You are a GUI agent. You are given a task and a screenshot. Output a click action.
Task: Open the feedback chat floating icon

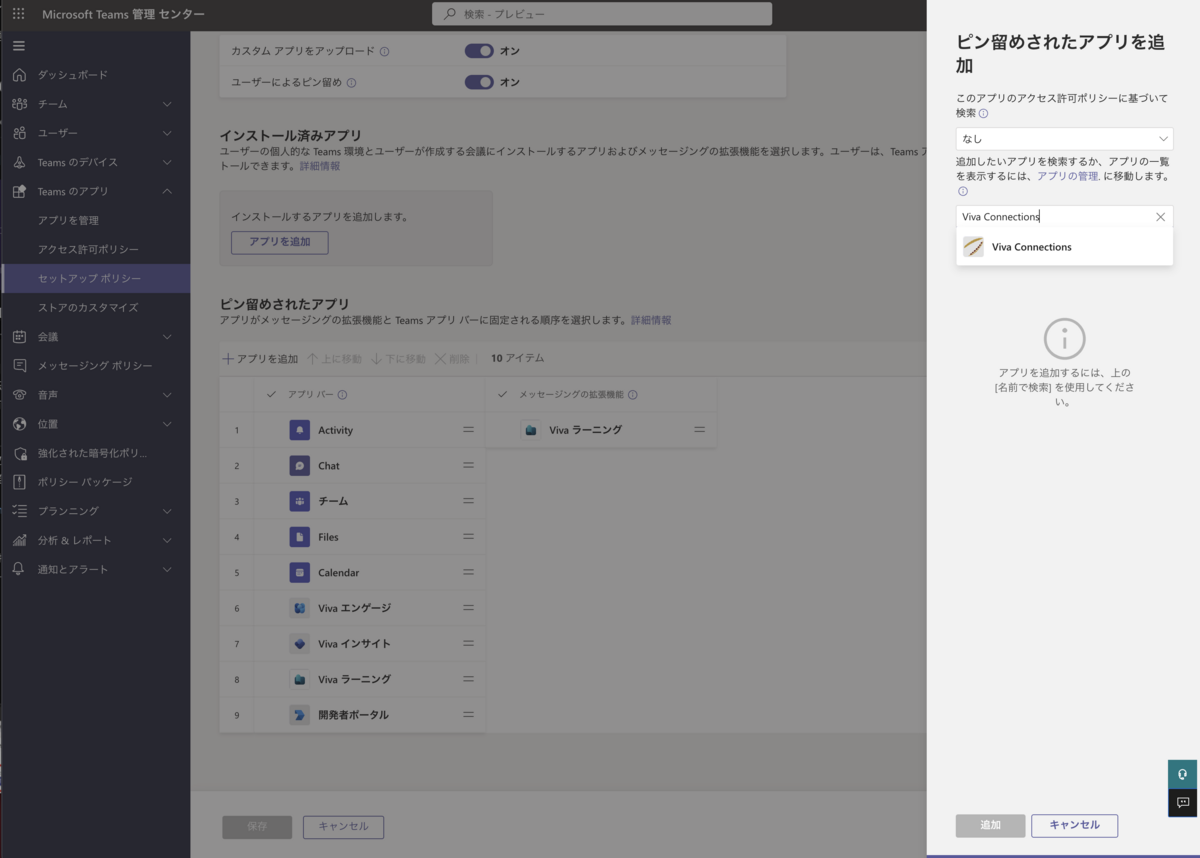tap(1183, 802)
